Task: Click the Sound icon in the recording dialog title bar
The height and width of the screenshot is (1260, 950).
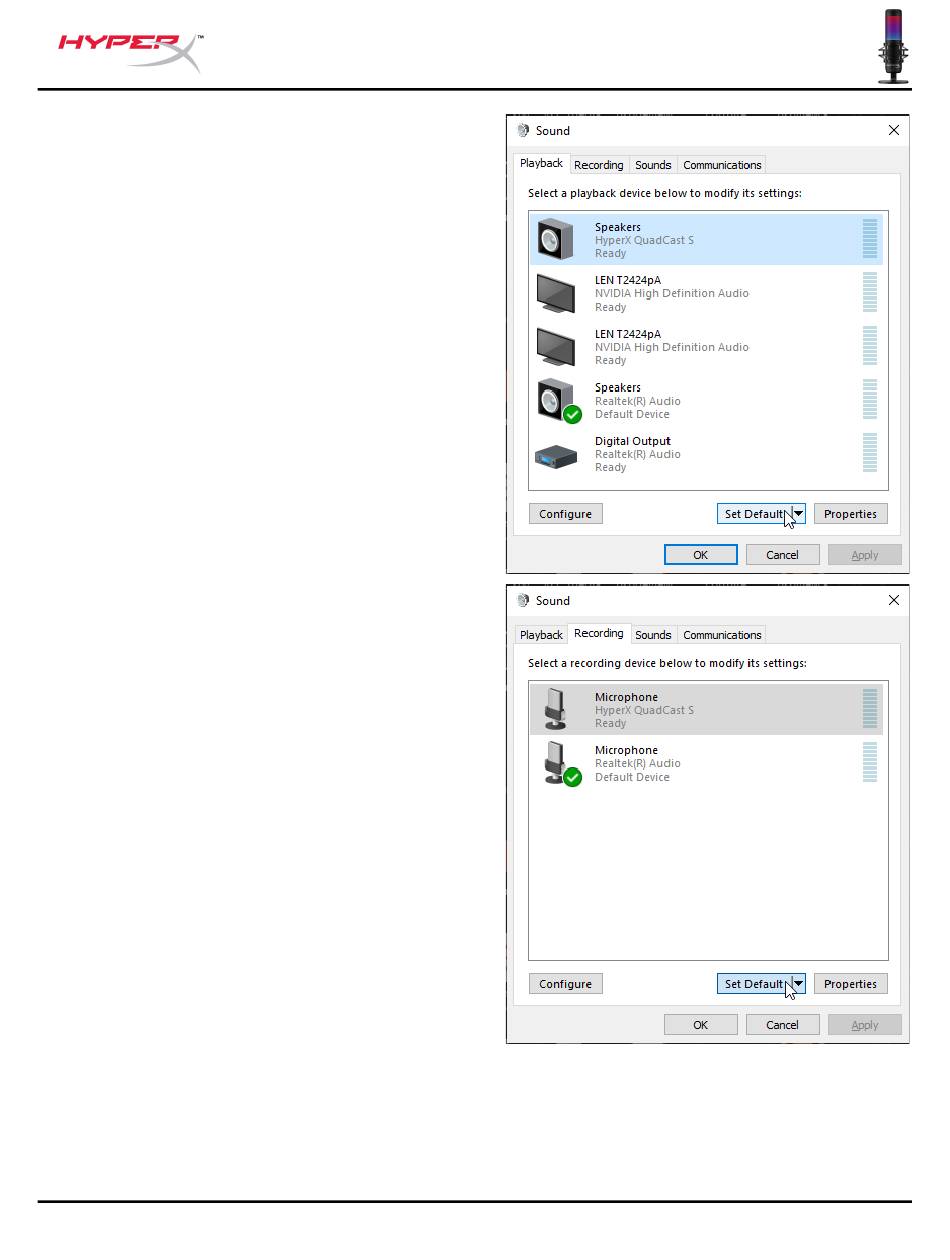Action: 523,600
